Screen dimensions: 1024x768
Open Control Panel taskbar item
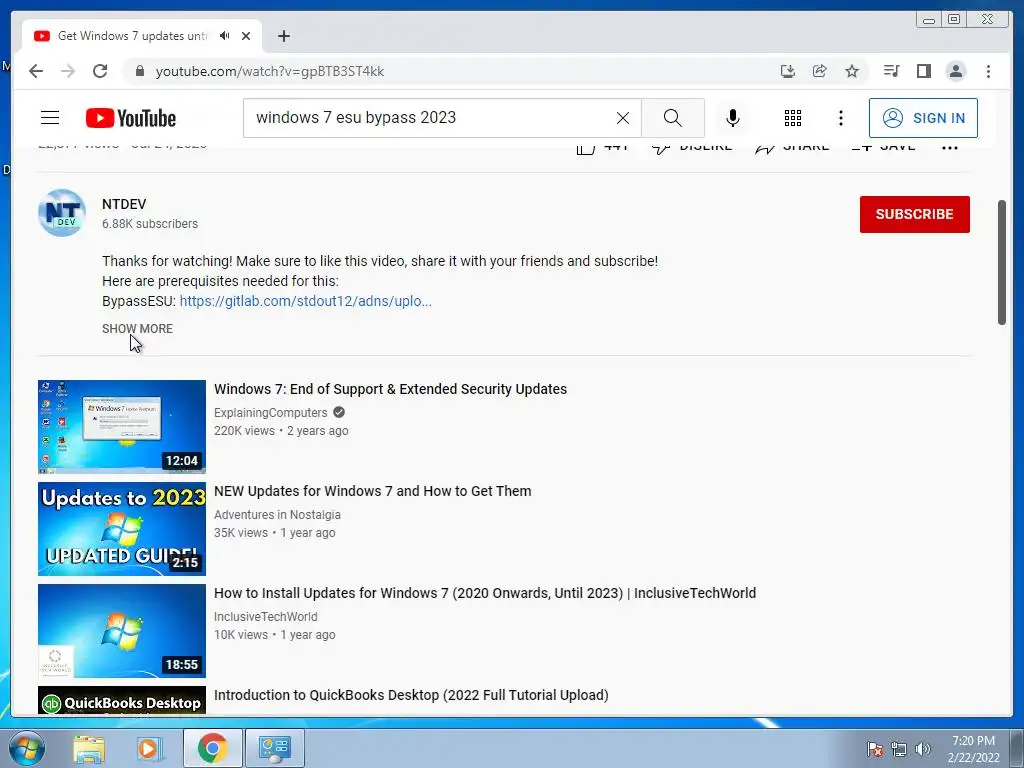(x=275, y=748)
